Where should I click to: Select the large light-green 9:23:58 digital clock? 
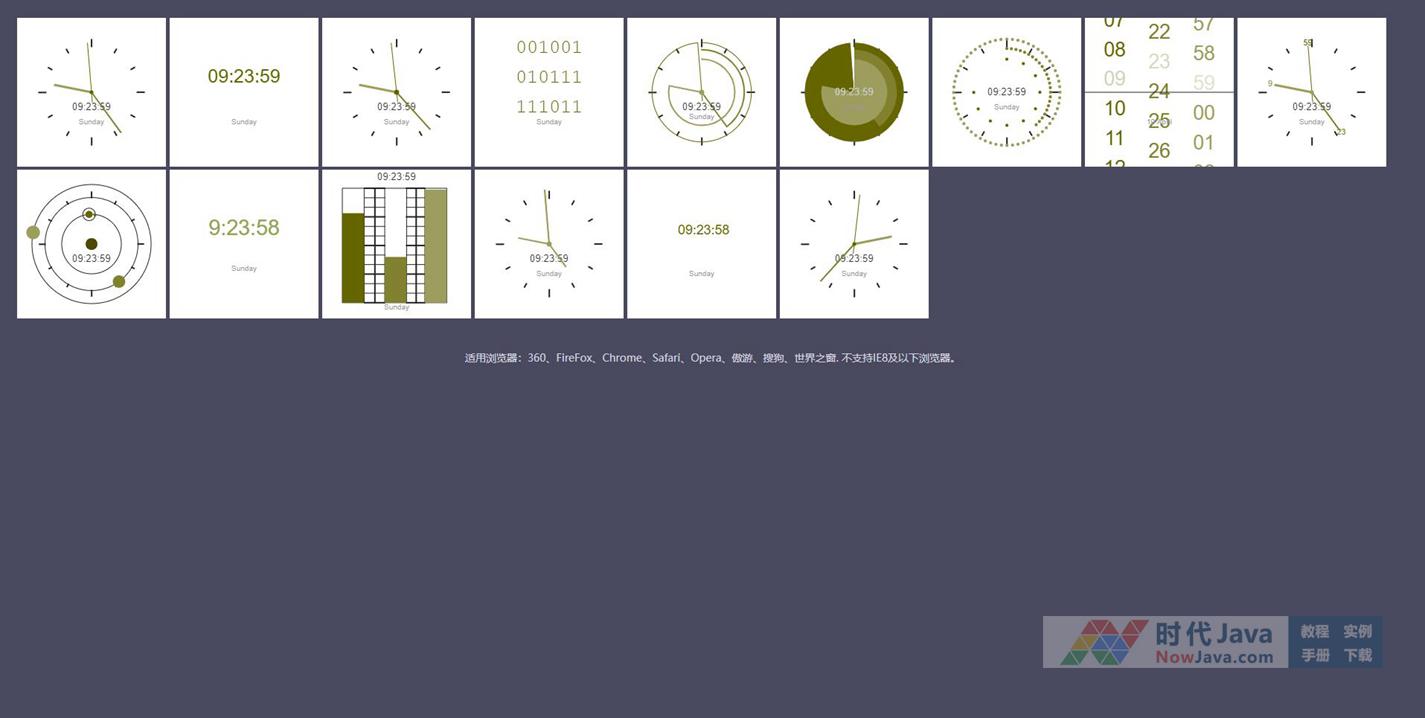243,244
